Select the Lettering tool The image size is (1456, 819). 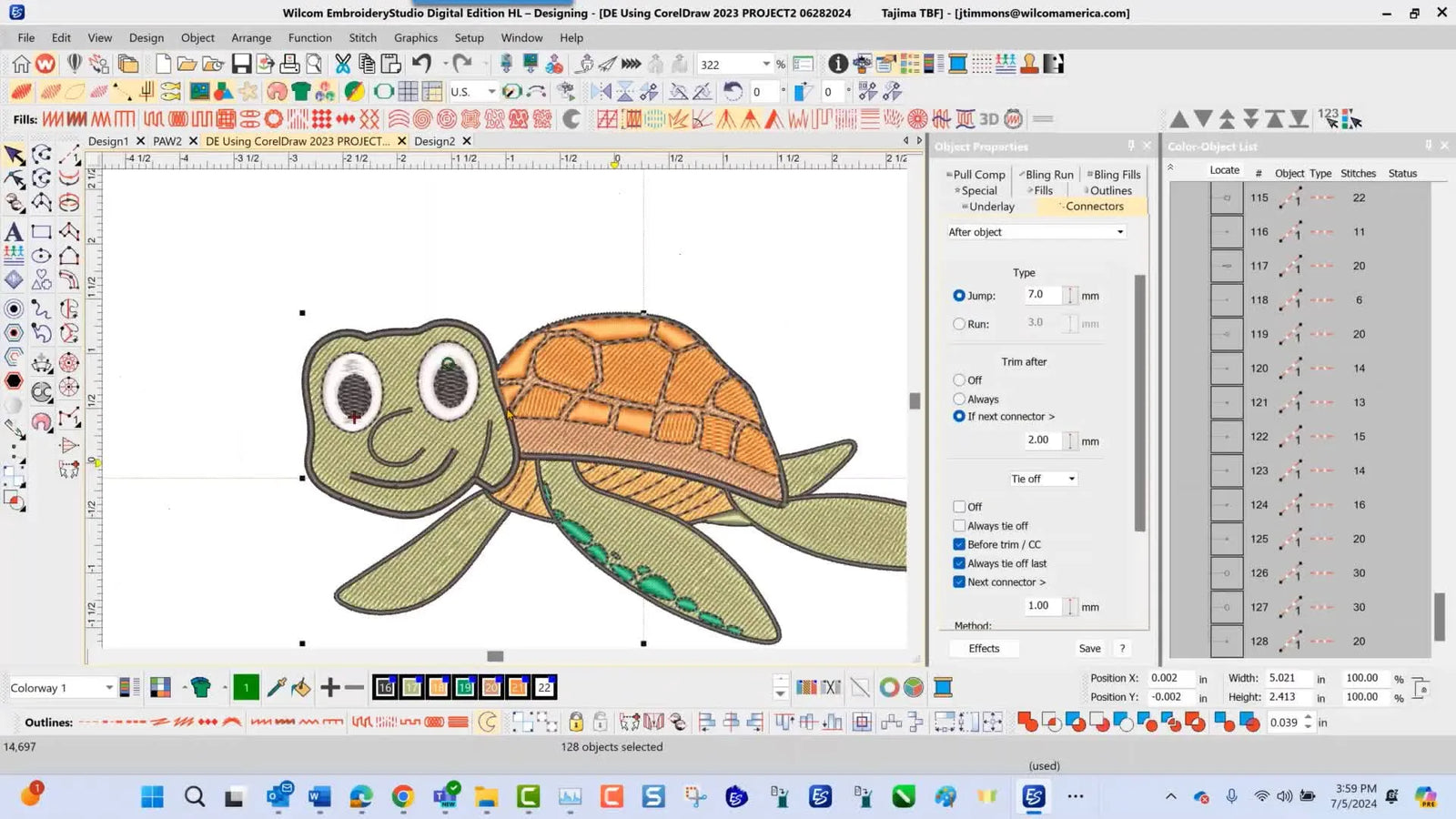click(14, 231)
